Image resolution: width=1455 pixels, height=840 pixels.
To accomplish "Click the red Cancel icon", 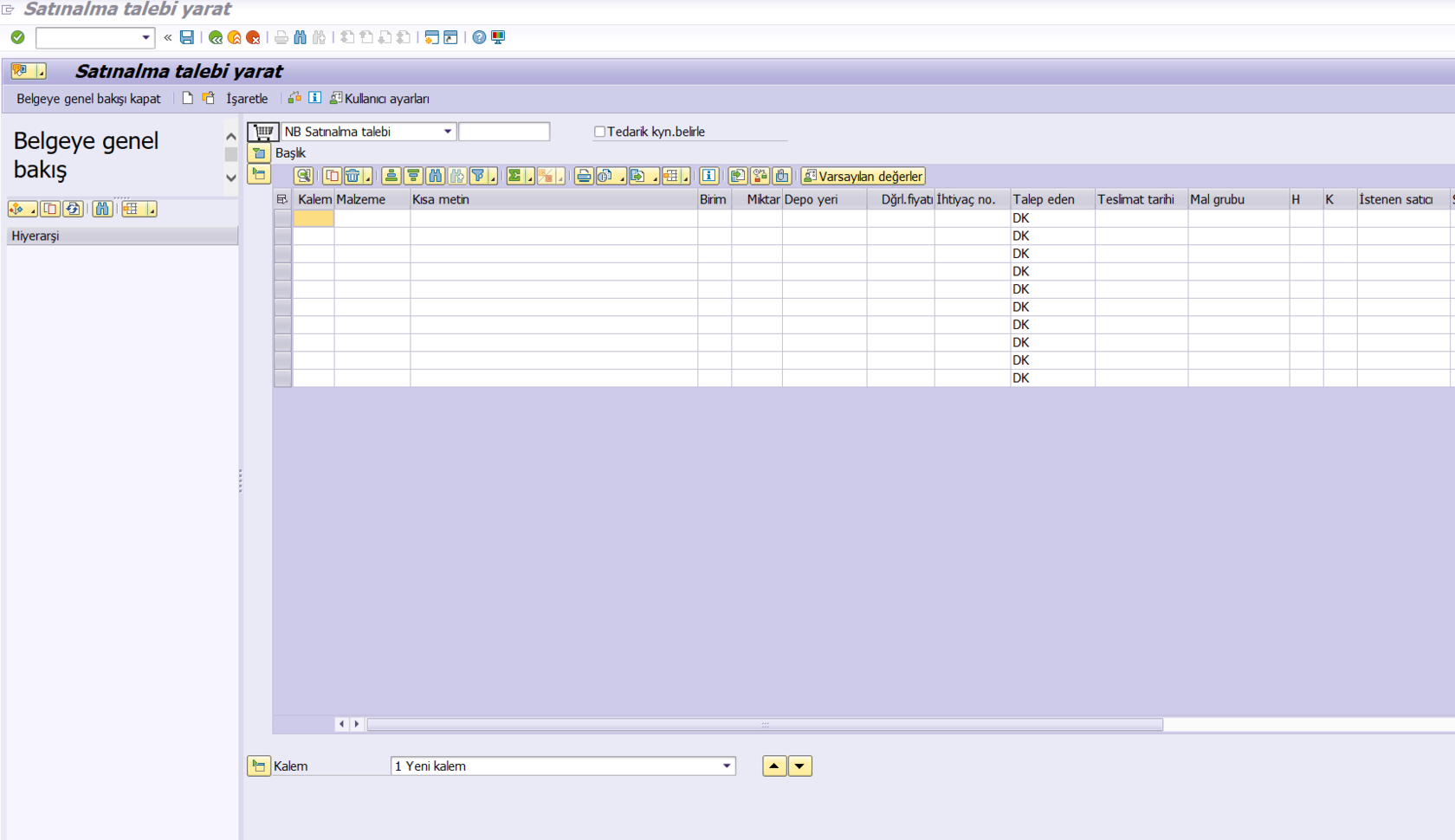I will click(253, 37).
